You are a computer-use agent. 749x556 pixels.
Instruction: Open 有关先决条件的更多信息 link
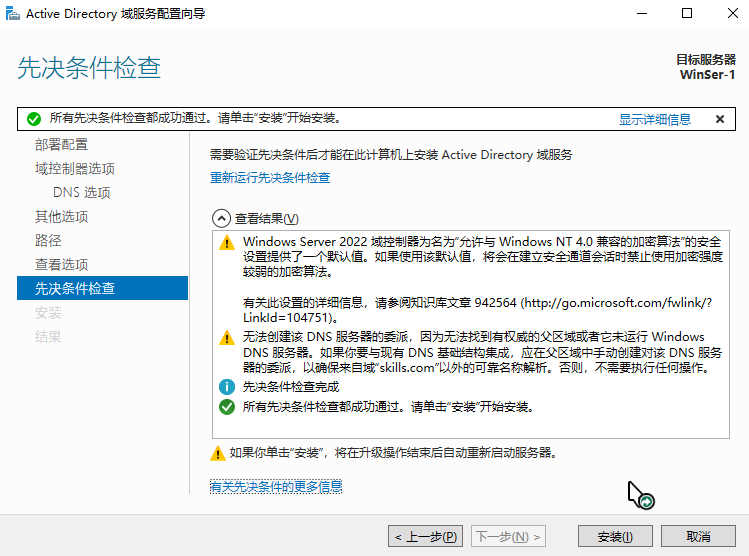pos(276,487)
